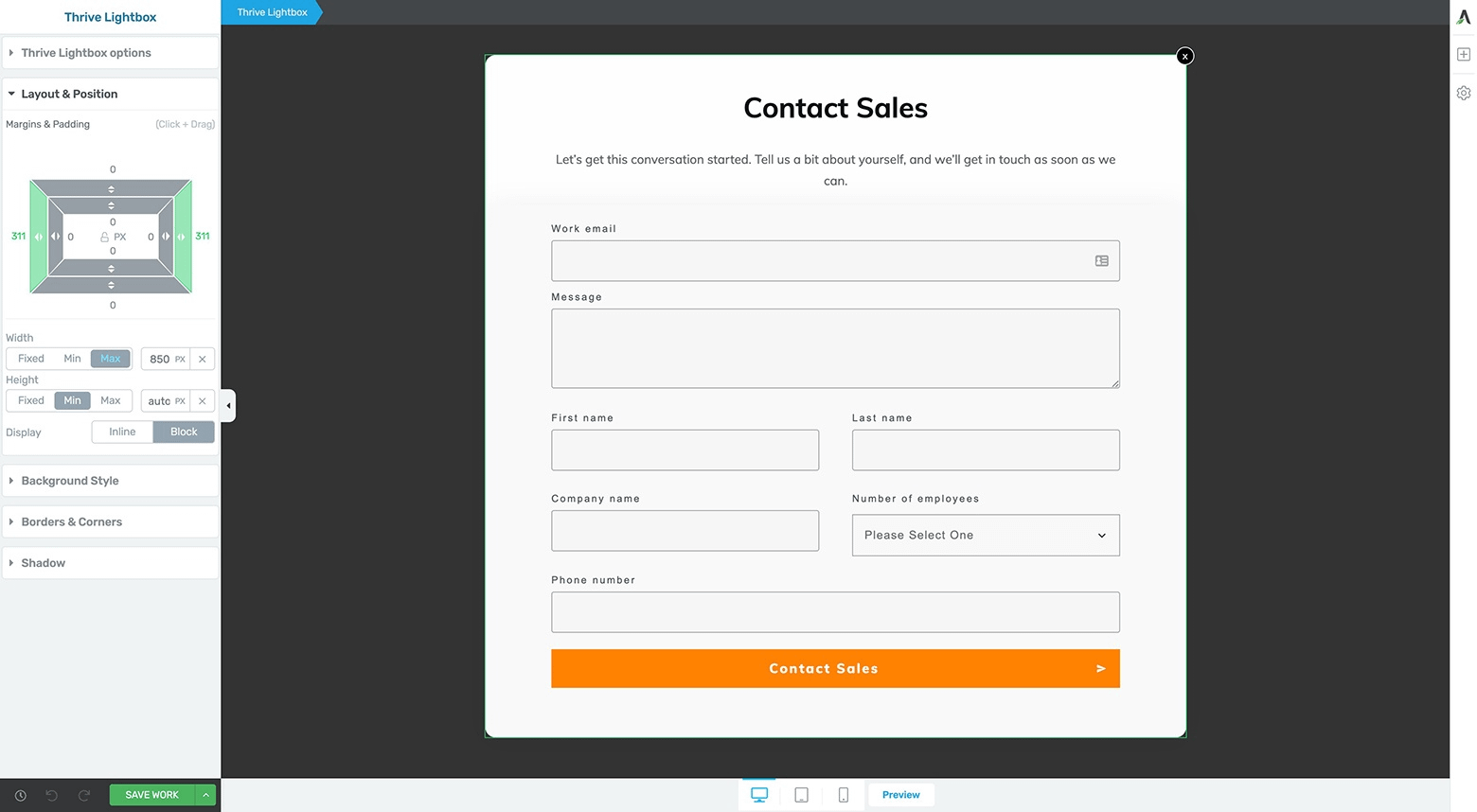Screen dimensions: 1477x812
Task: Click the undo arrow icon
Action: click(52, 795)
